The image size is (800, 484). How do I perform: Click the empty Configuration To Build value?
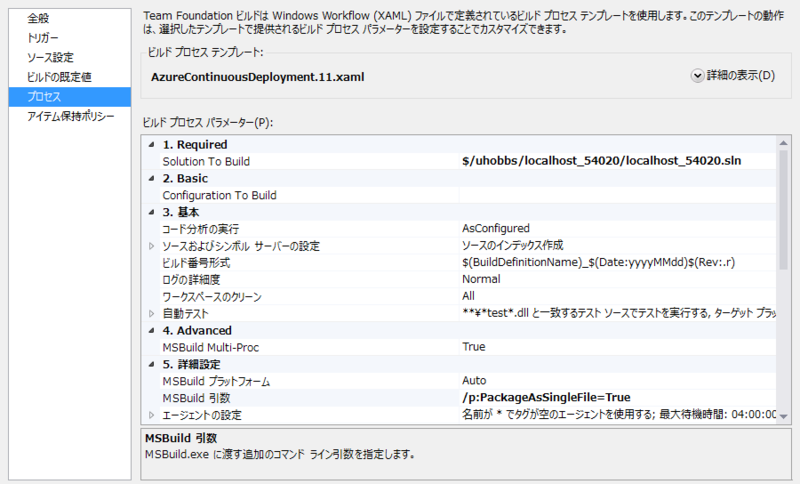tap(617, 195)
